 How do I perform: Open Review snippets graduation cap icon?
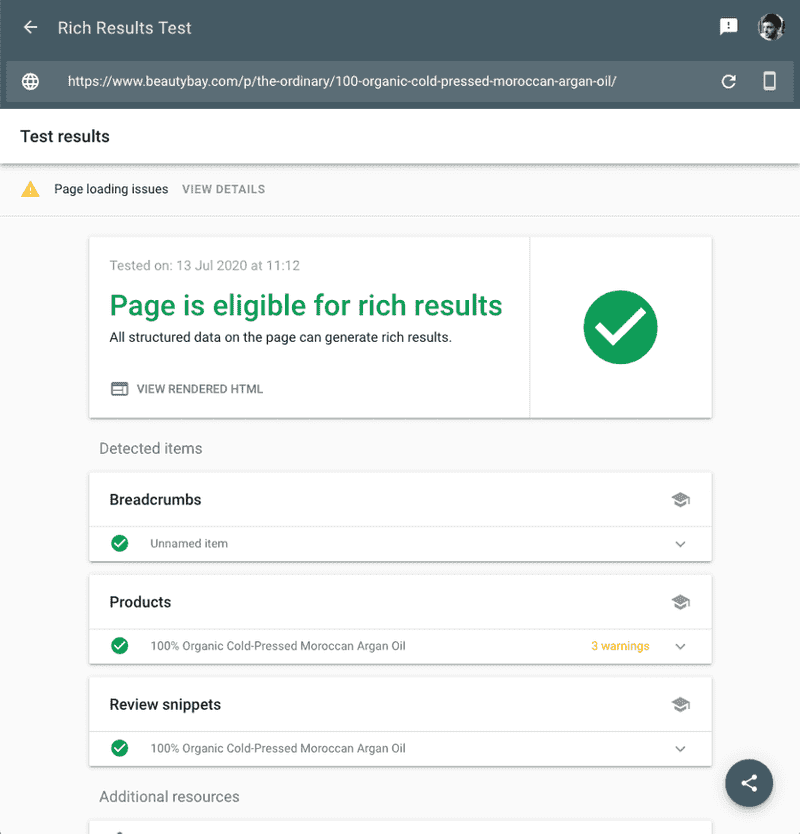pyautogui.click(x=680, y=704)
